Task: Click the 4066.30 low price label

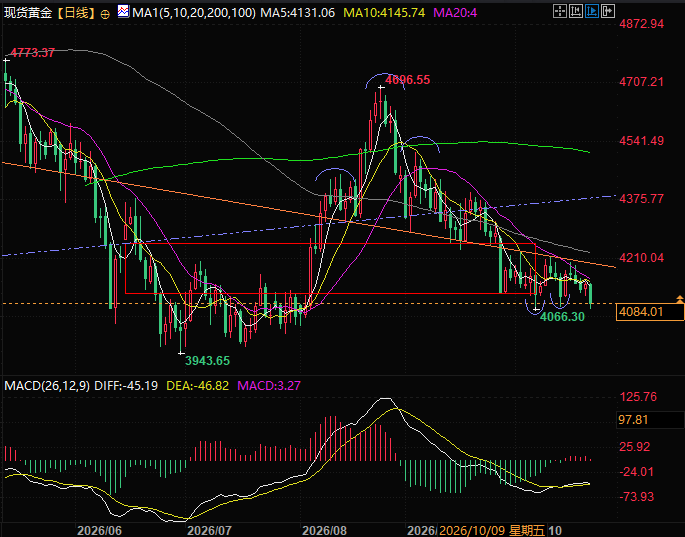Action: (562, 316)
